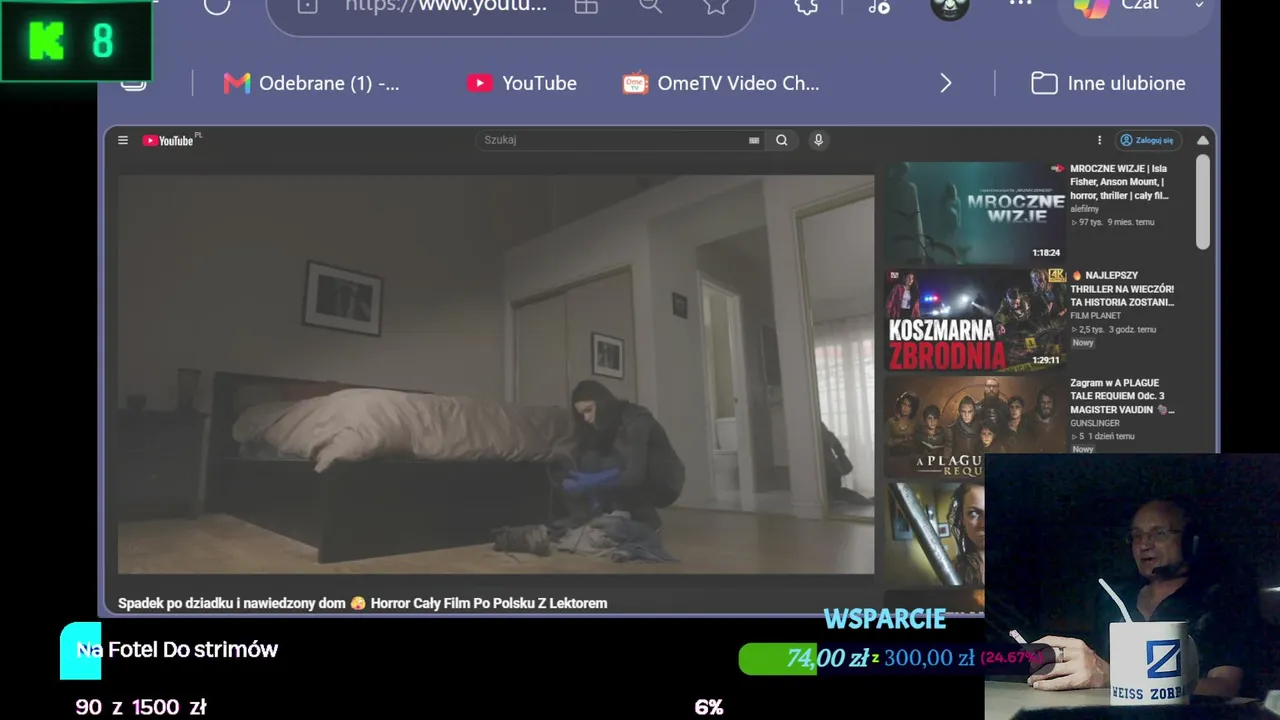The width and height of the screenshot is (1280, 720).
Task: Click the magnifier search button on YouTube
Action: [x=782, y=140]
